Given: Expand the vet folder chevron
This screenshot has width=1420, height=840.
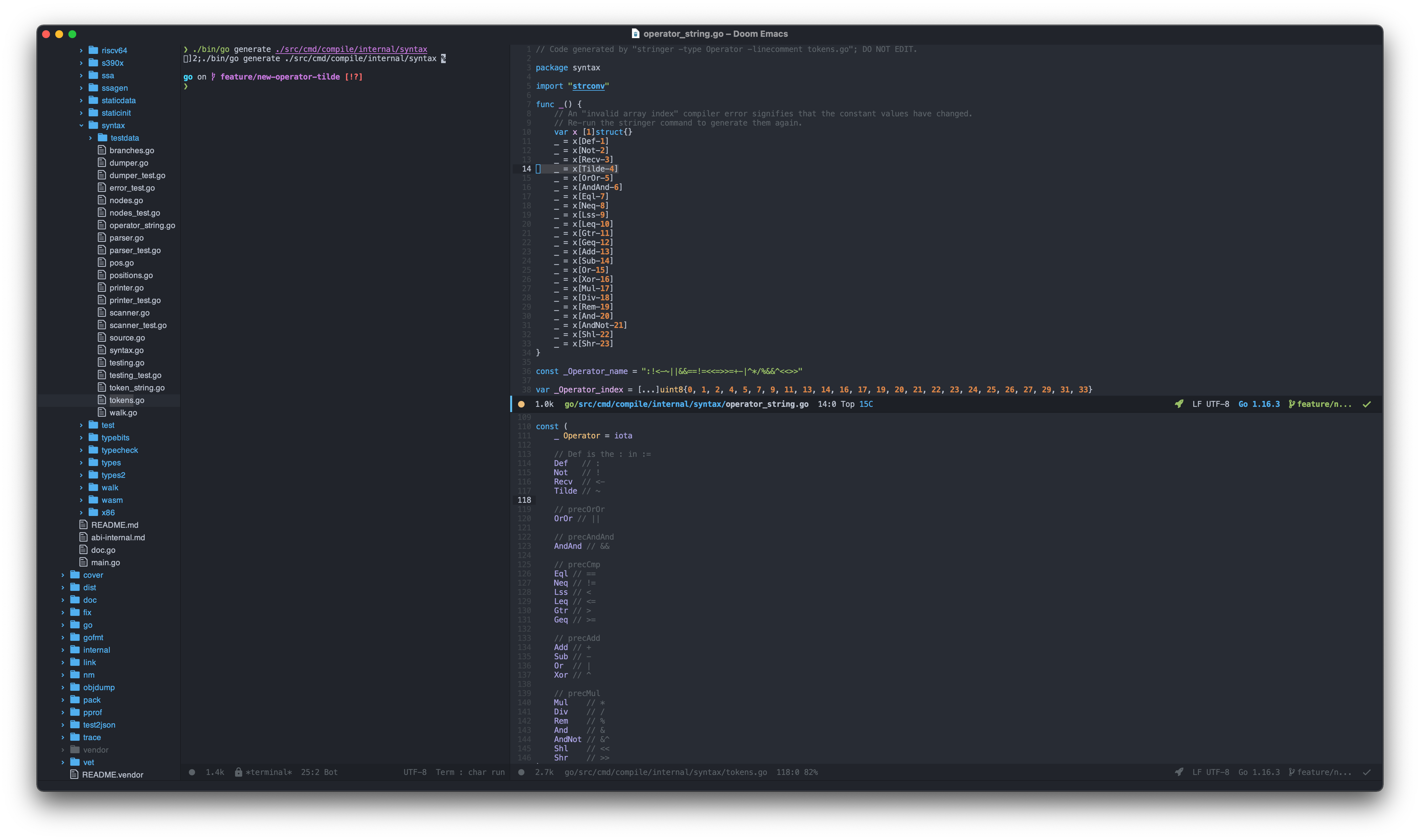Looking at the screenshot, I should point(63,762).
